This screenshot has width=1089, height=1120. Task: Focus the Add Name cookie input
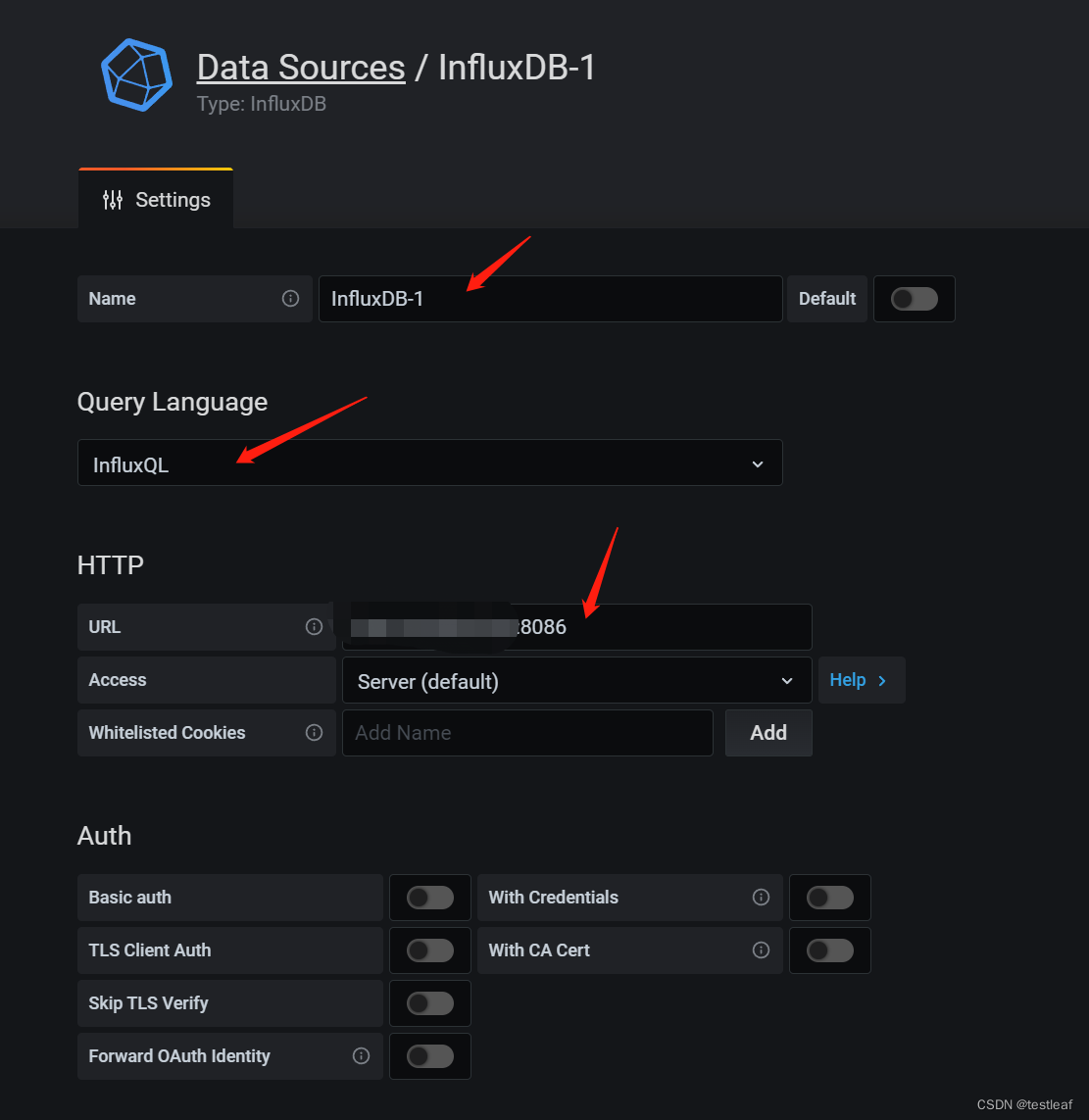[x=527, y=733]
